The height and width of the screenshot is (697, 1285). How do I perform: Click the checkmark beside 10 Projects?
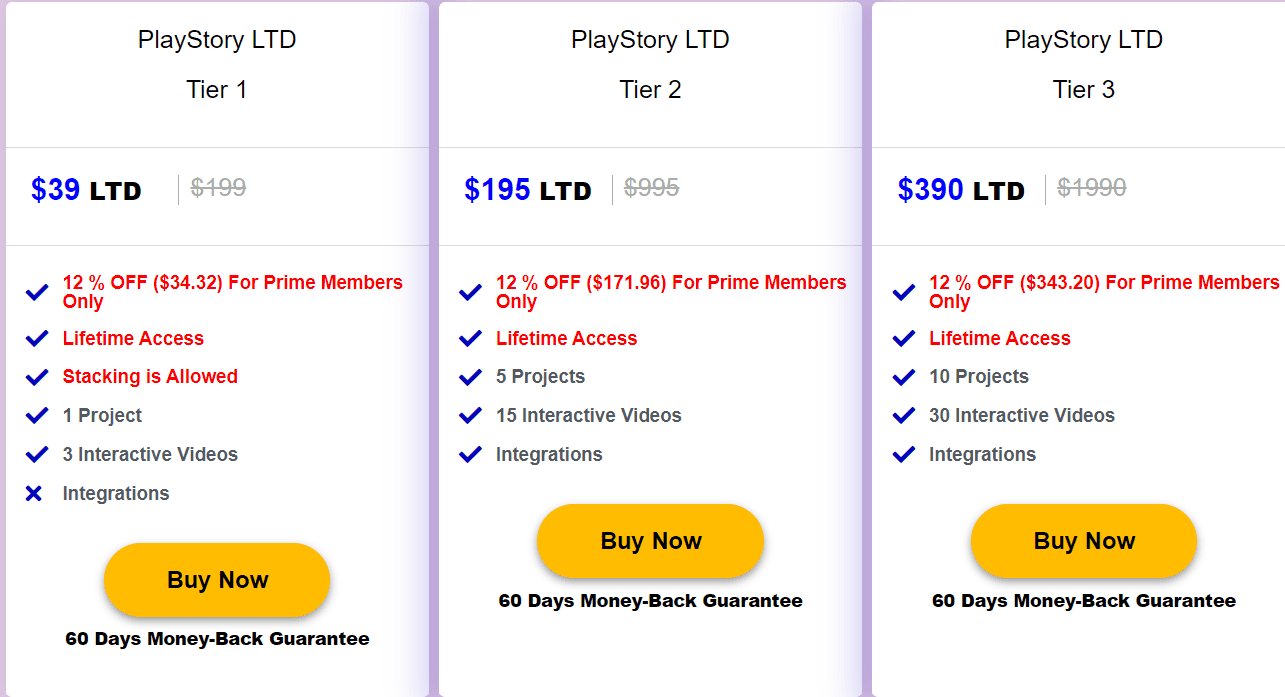click(902, 377)
